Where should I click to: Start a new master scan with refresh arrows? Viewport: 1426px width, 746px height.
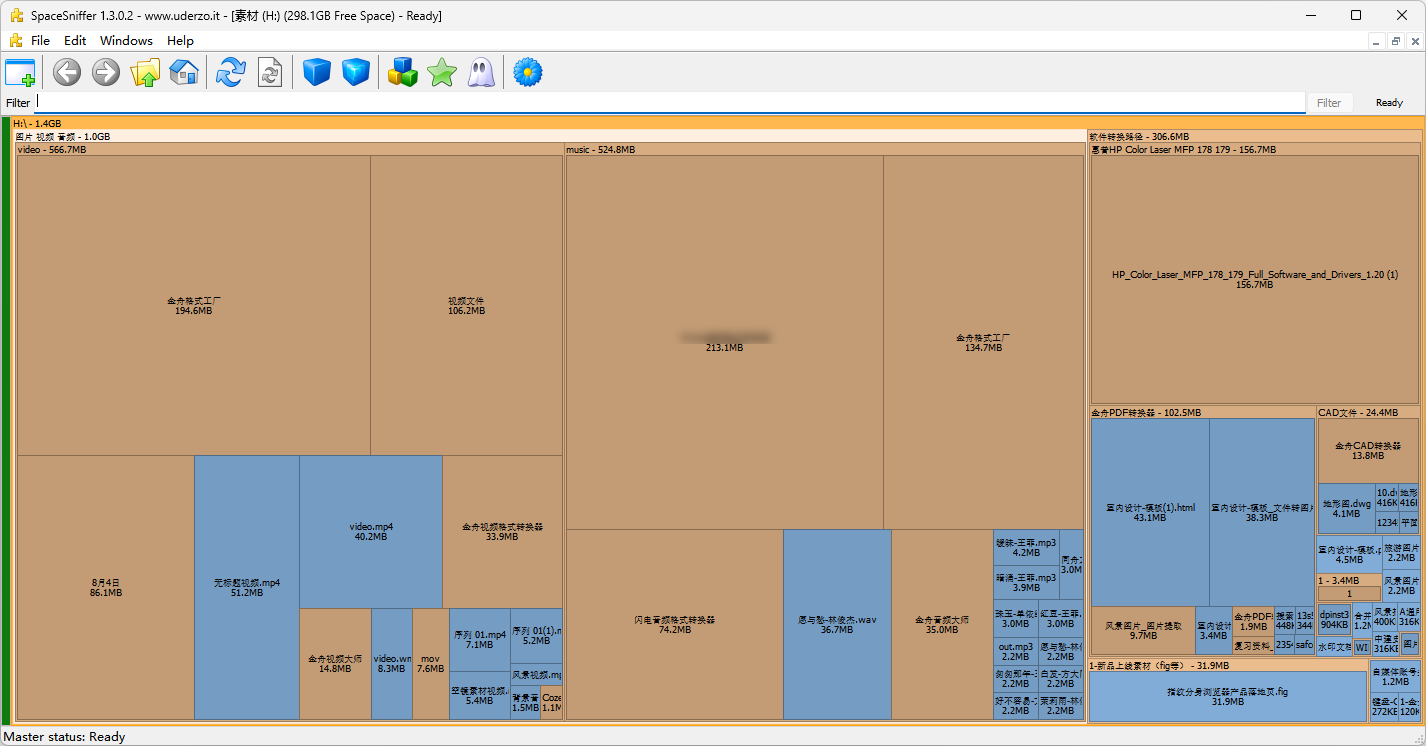[x=231, y=72]
